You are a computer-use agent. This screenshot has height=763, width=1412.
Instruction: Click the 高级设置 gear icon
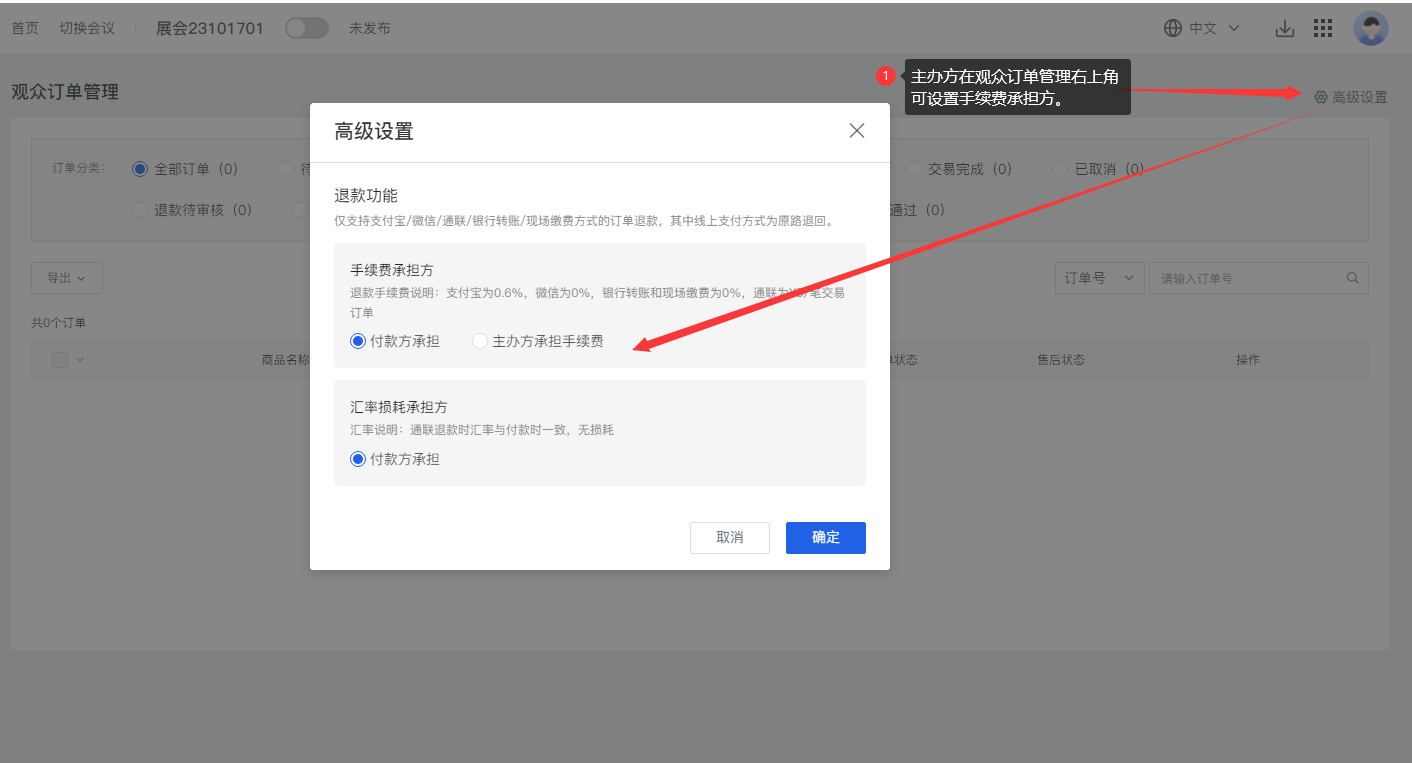click(x=1320, y=97)
